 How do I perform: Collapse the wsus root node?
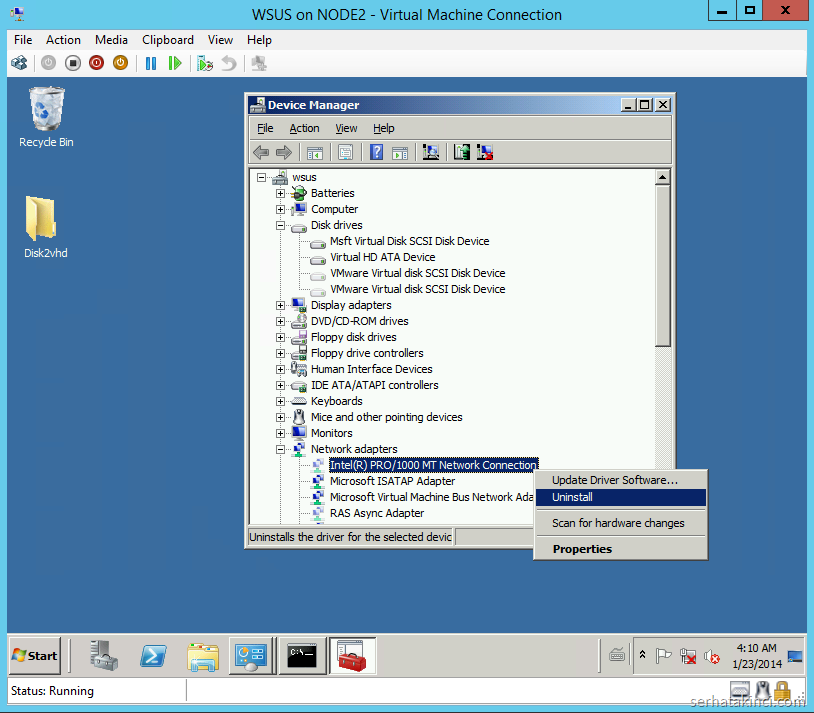[x=262, y=178]
